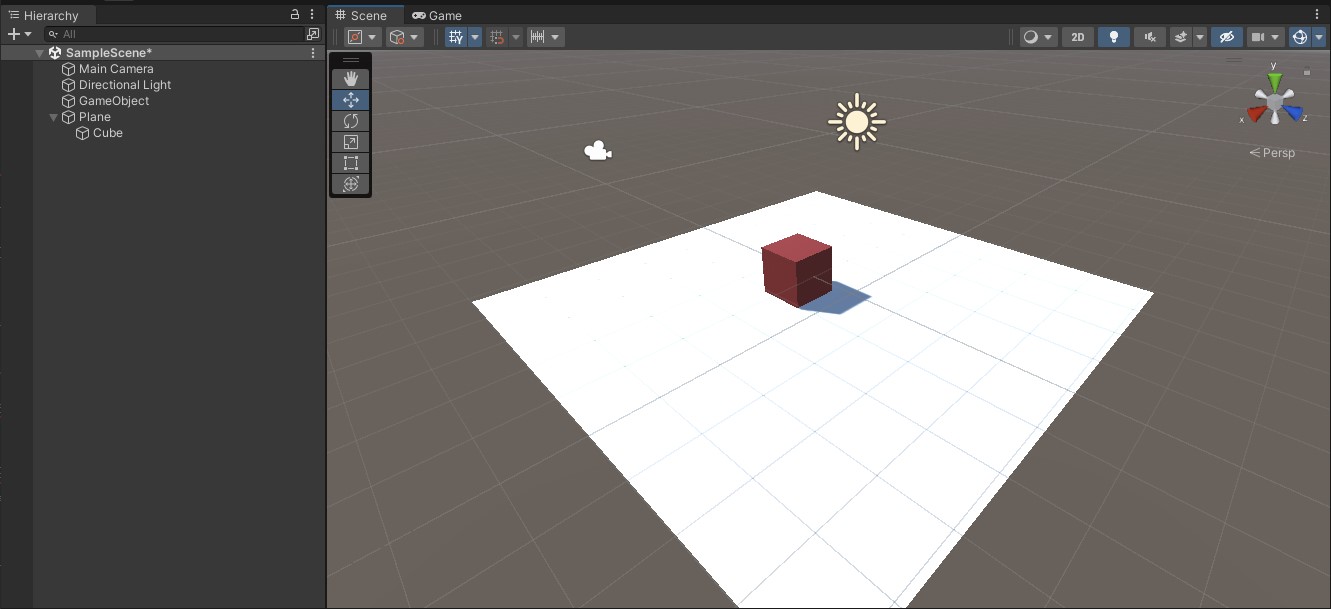This screenshot has height=609, width=1331.
Task: Click the tool overlay drag handle
Action: pos(351,61)
